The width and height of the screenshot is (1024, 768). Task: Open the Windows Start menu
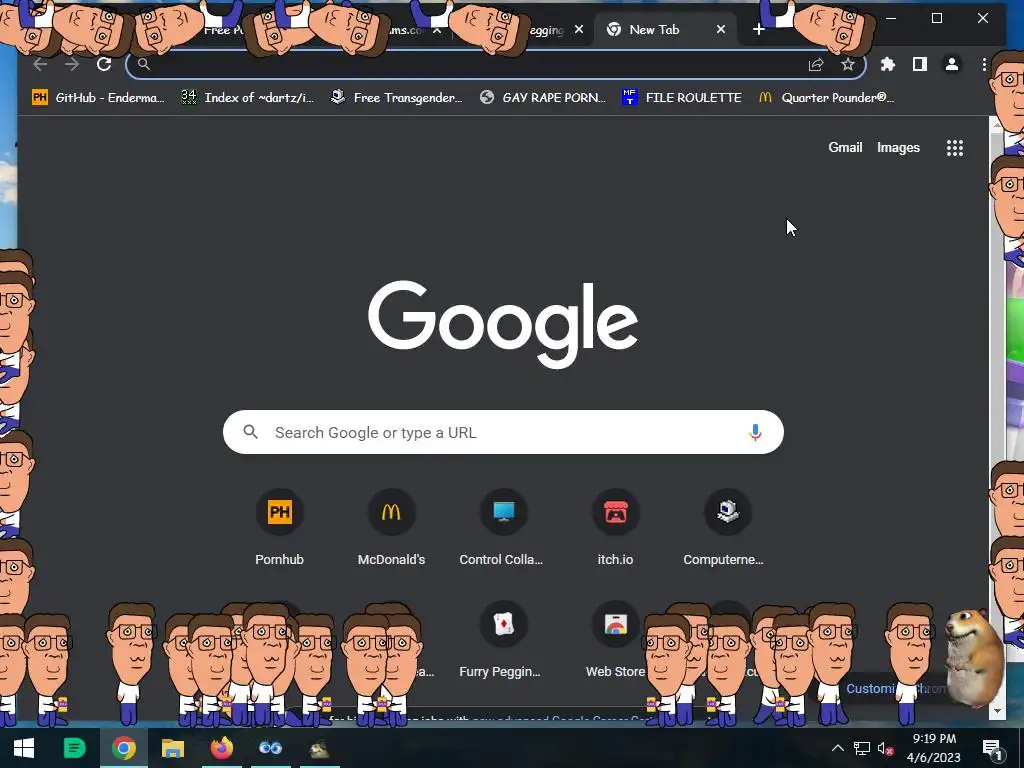click(24, 748)
